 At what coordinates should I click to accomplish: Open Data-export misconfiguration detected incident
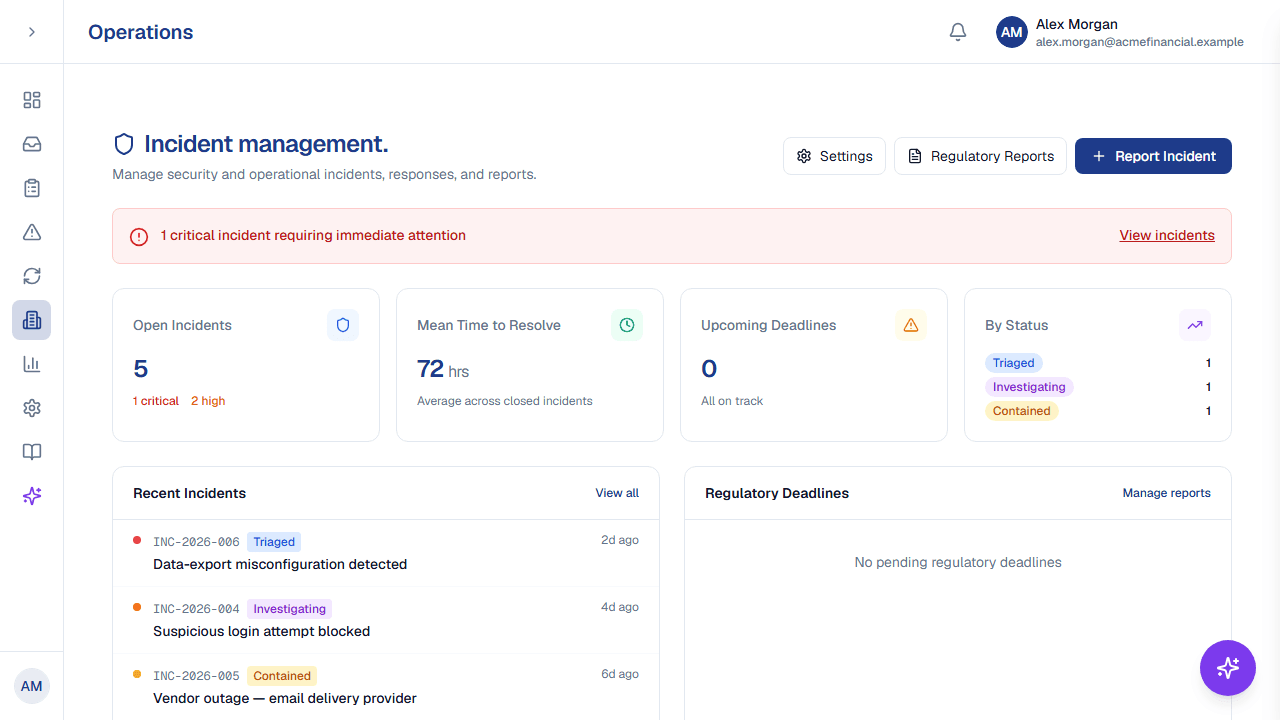click(280, 564)
